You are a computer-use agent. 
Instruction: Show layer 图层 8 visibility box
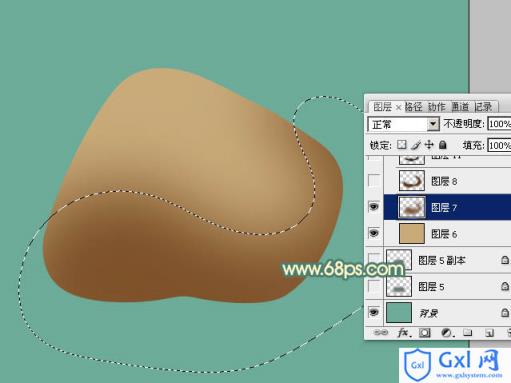pyautogui.click(x=374, y=181)
